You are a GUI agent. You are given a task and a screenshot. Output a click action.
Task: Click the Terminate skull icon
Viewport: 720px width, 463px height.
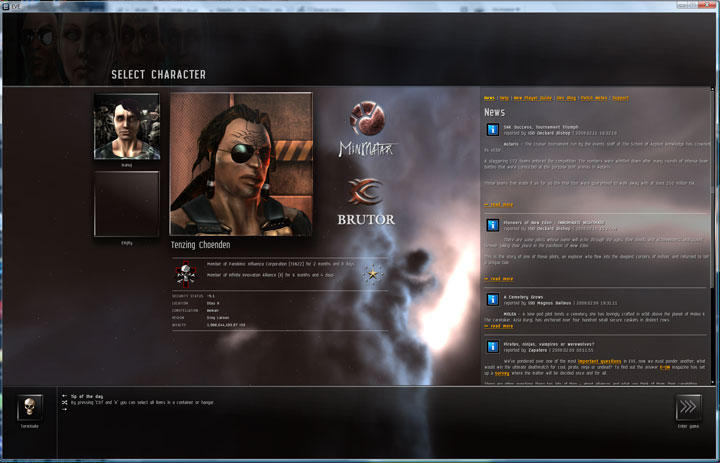(30, 407)
